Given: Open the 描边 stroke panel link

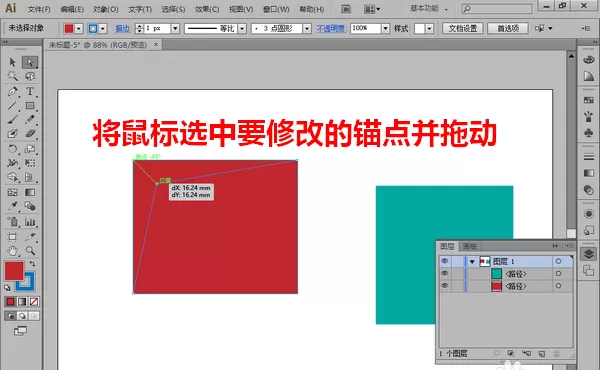Looking at the screenshot, I should click(123, 28).
